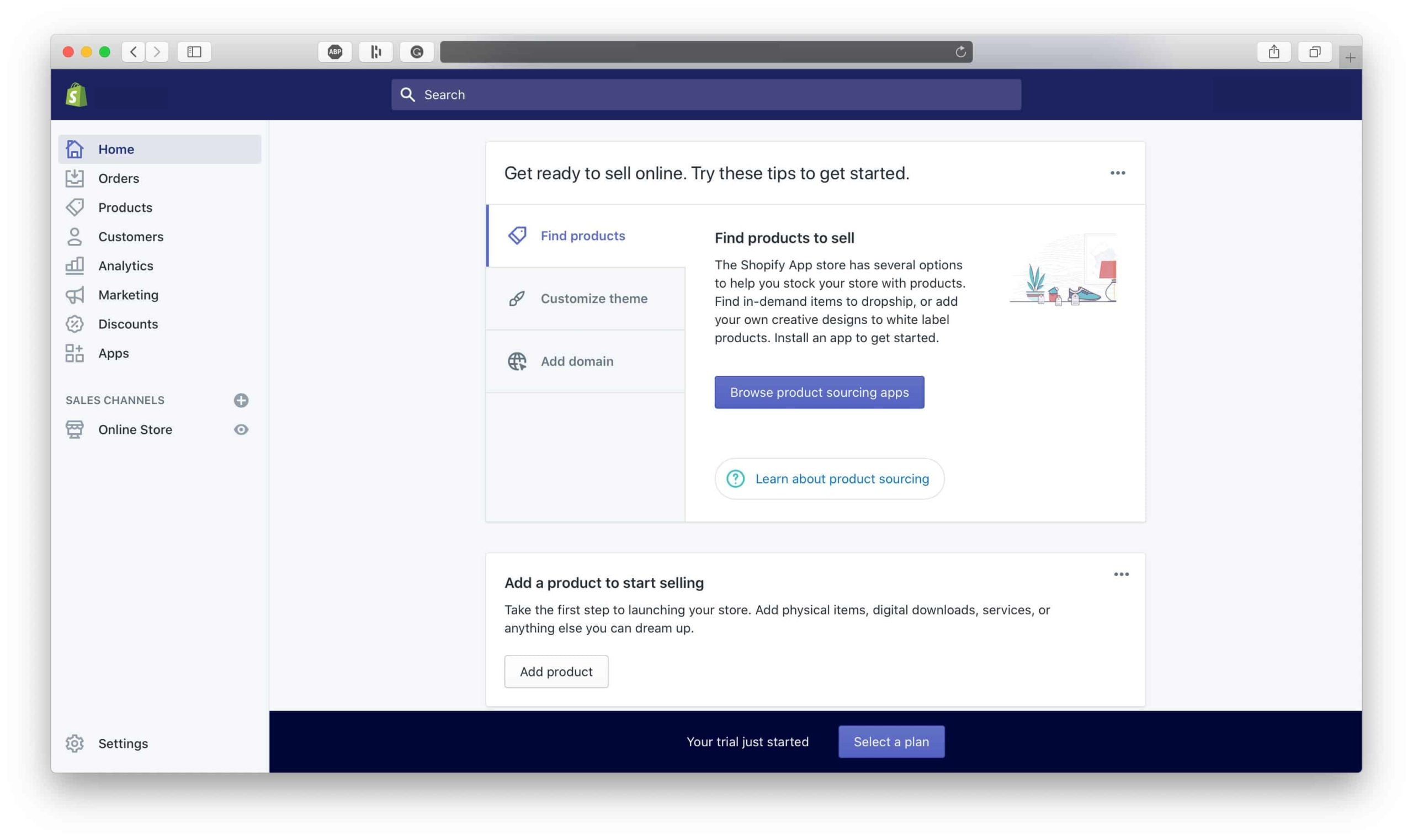Toggle Online Store visibility eye icon
1413x840 pixels.
[240, 428]
